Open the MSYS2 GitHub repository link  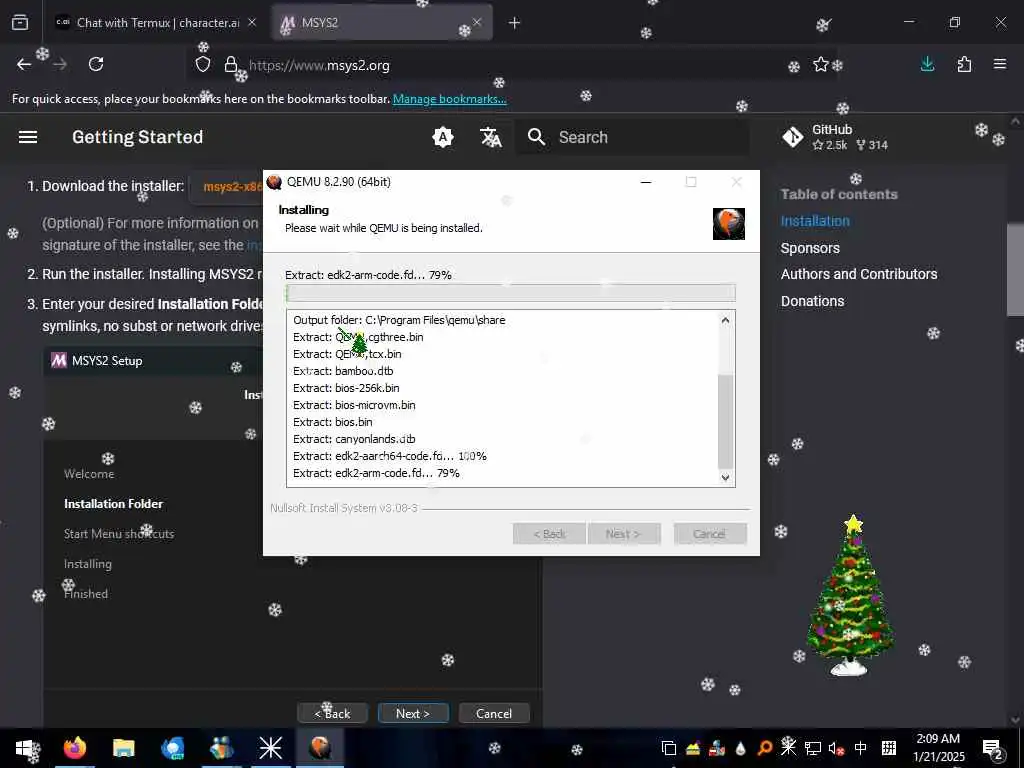click(x=836, y=137)
